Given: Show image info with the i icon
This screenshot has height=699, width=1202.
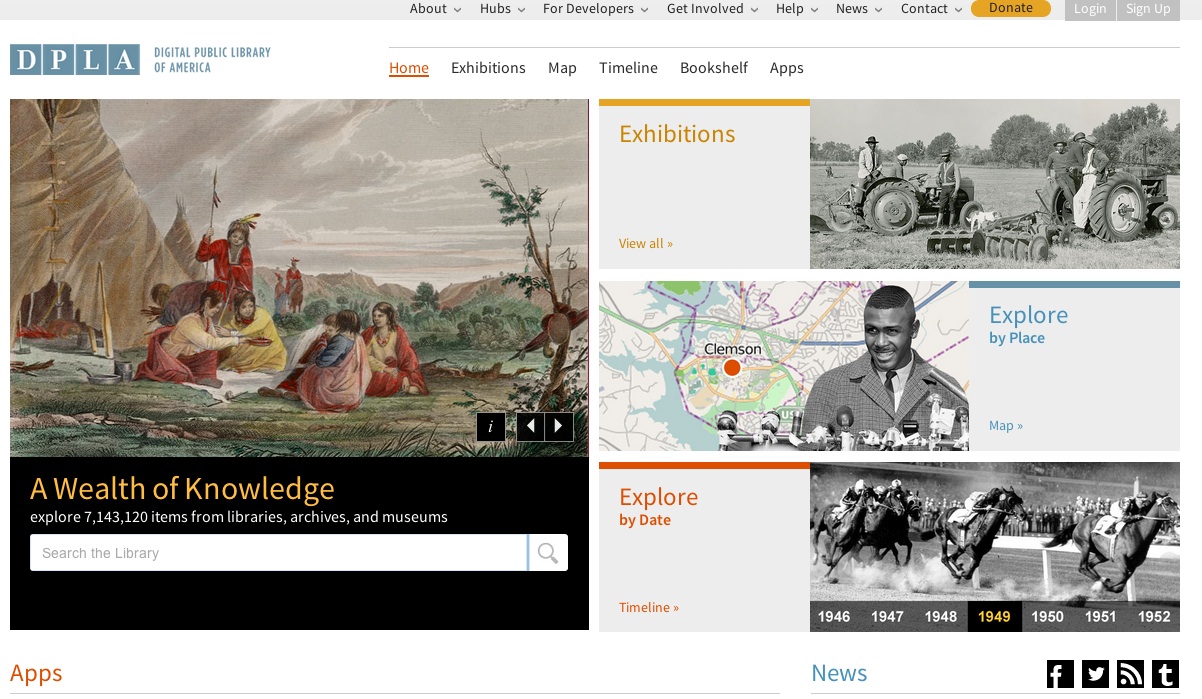Looking at the screenshot, I should coord(491,427).
